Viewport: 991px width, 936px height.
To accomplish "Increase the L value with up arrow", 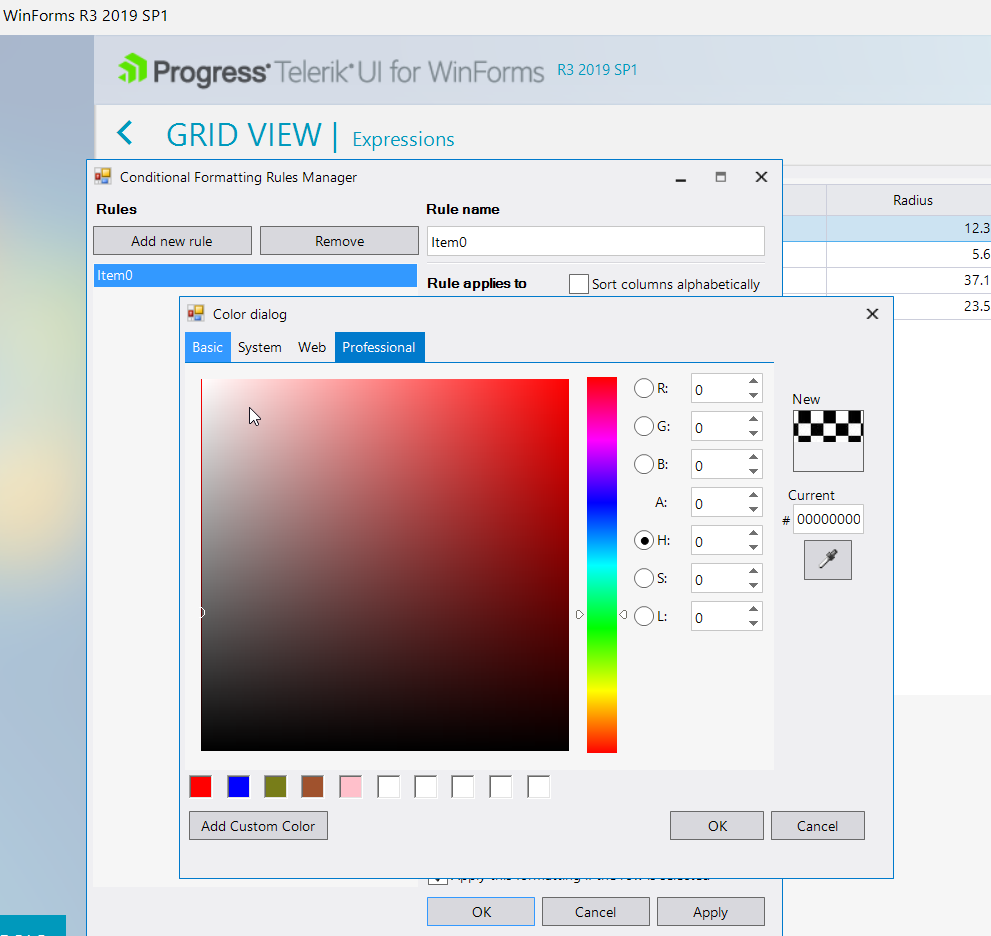I will (753, 609).
